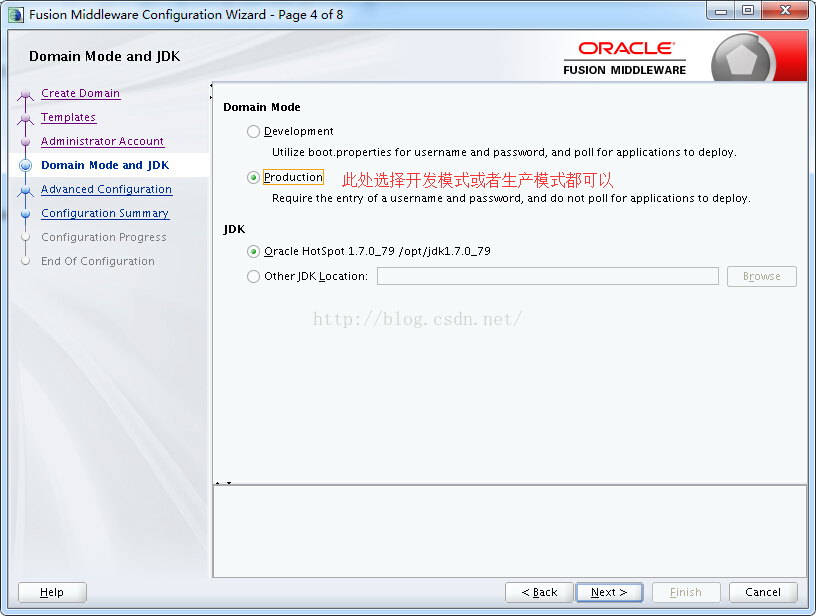The height and width of the screenshot is (616, 816).
Task: Go to the Create Domain step
Action: [81, 93]
